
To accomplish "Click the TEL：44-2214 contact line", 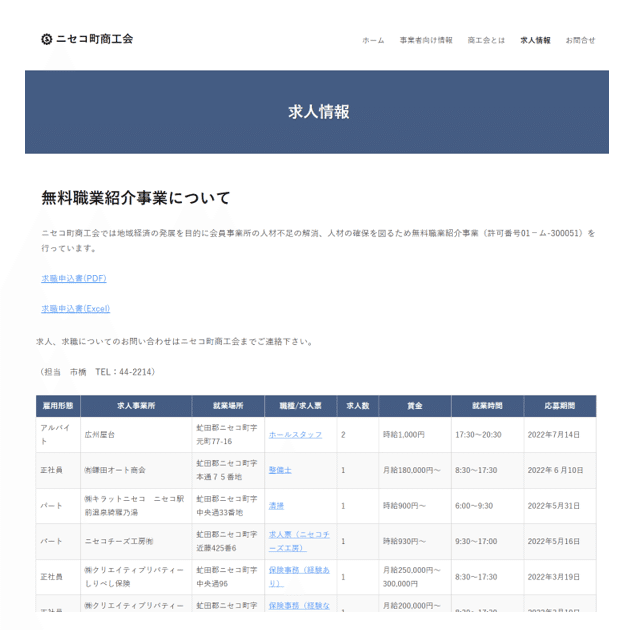I will click(125, 372).
